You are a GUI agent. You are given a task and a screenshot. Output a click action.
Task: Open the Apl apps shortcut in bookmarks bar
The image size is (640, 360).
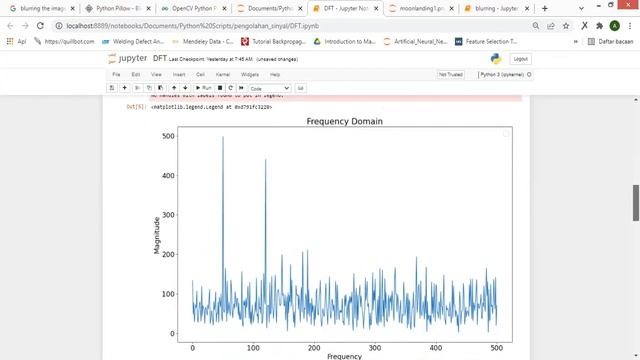[x=16, y=41]
